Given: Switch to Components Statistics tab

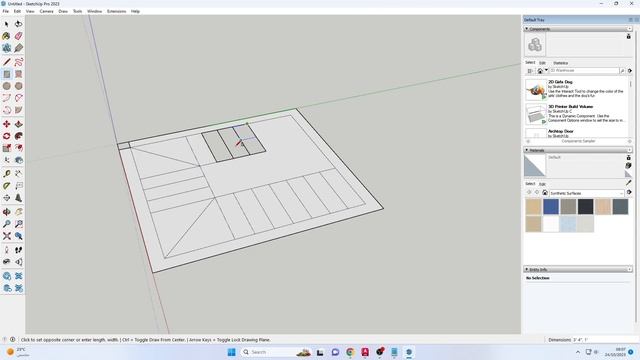Looking at the screenshot, I should pyautogui.click(x=560, y=63).
